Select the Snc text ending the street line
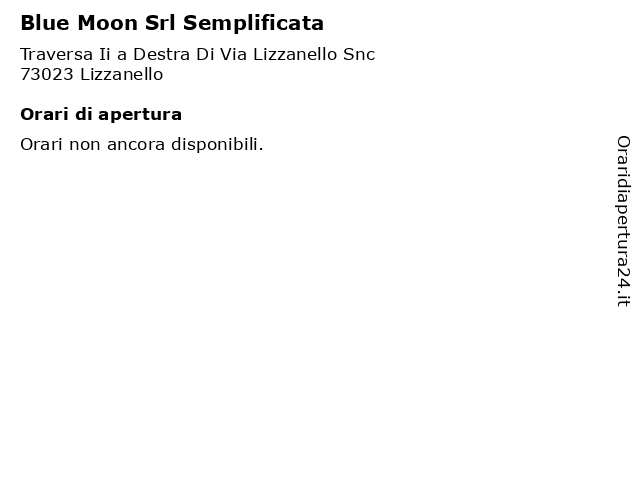640x480 pixels. (x=359, y=54)
